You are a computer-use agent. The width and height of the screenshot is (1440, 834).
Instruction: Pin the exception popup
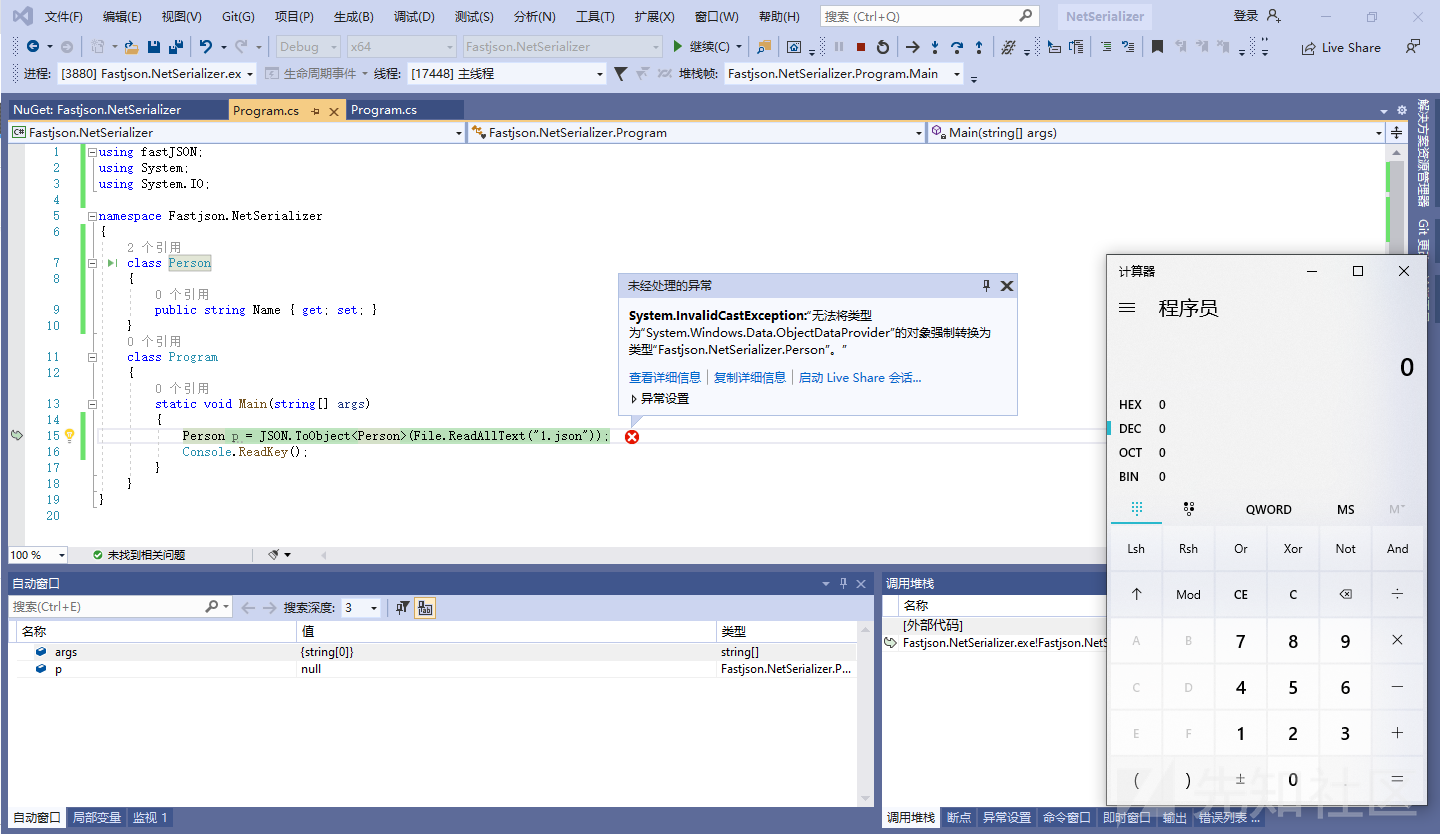click(x=986, y=286)
